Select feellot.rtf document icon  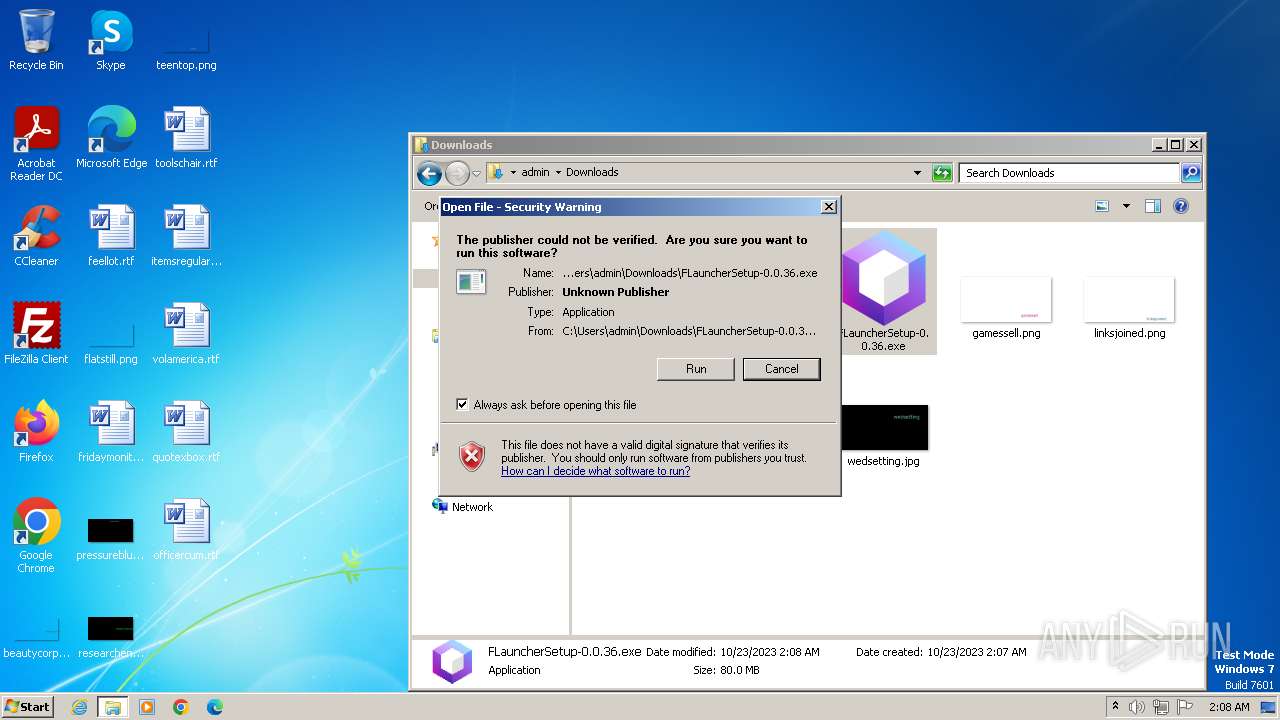(x=111, y=235)
